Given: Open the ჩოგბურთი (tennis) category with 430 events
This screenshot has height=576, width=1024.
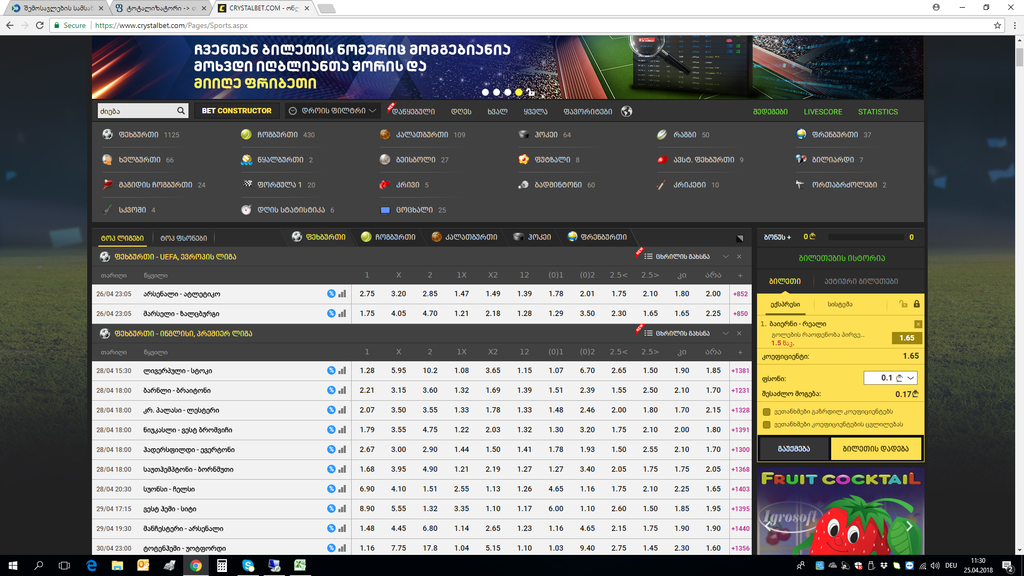Looking at the screenshot, I should click(x=278, y=135).
